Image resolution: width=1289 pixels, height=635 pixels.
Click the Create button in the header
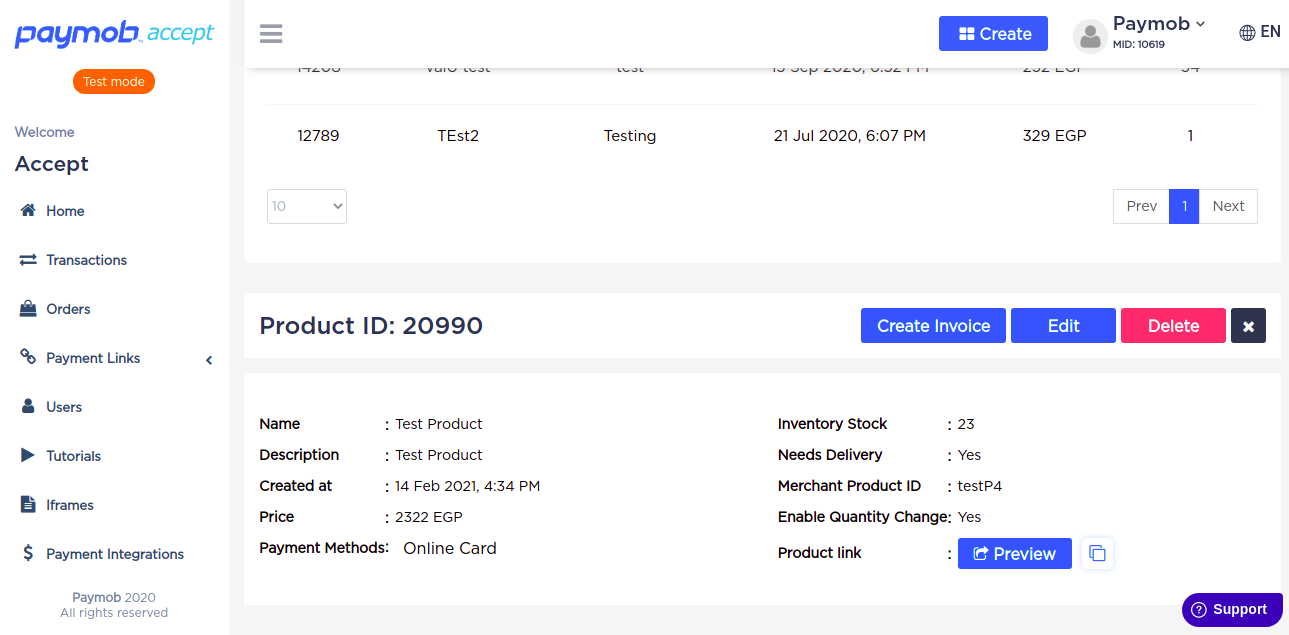(x=993, y=34)
